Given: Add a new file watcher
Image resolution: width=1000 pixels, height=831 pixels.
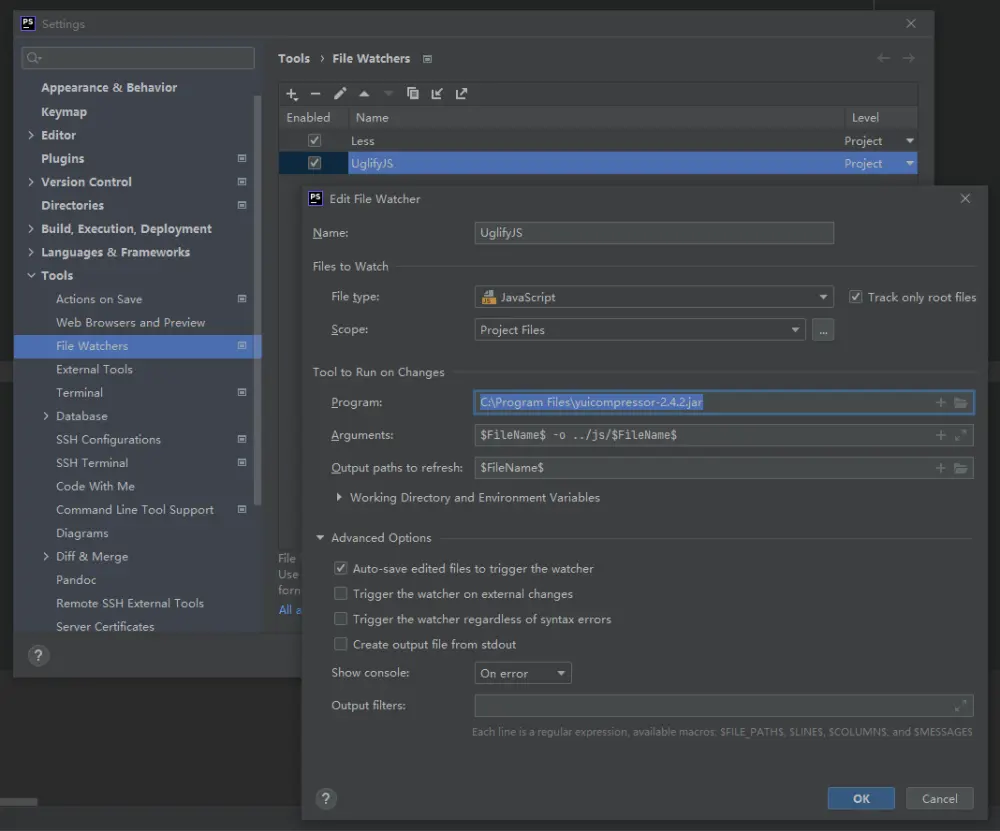Looking at the screenshot, I should 291,94.
